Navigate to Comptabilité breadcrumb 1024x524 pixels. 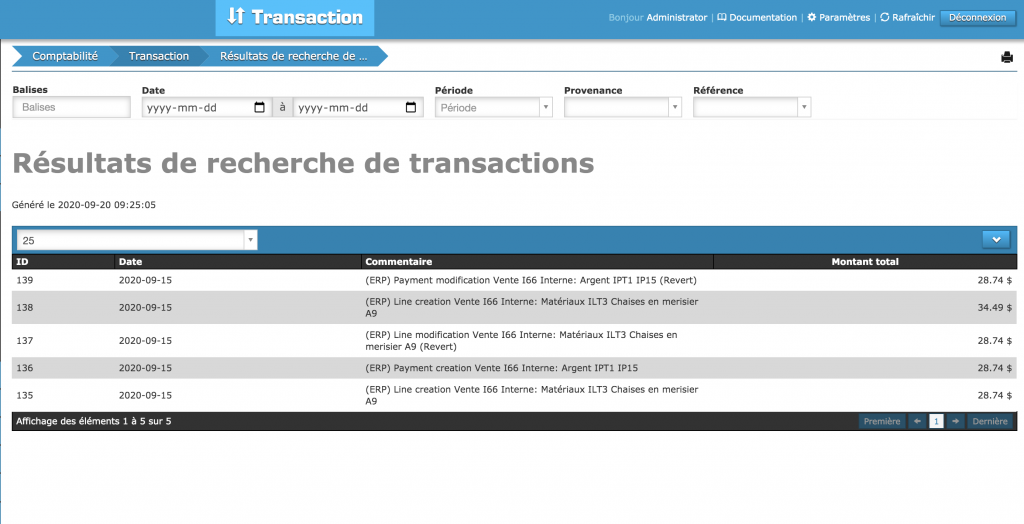tap(64, 56)
